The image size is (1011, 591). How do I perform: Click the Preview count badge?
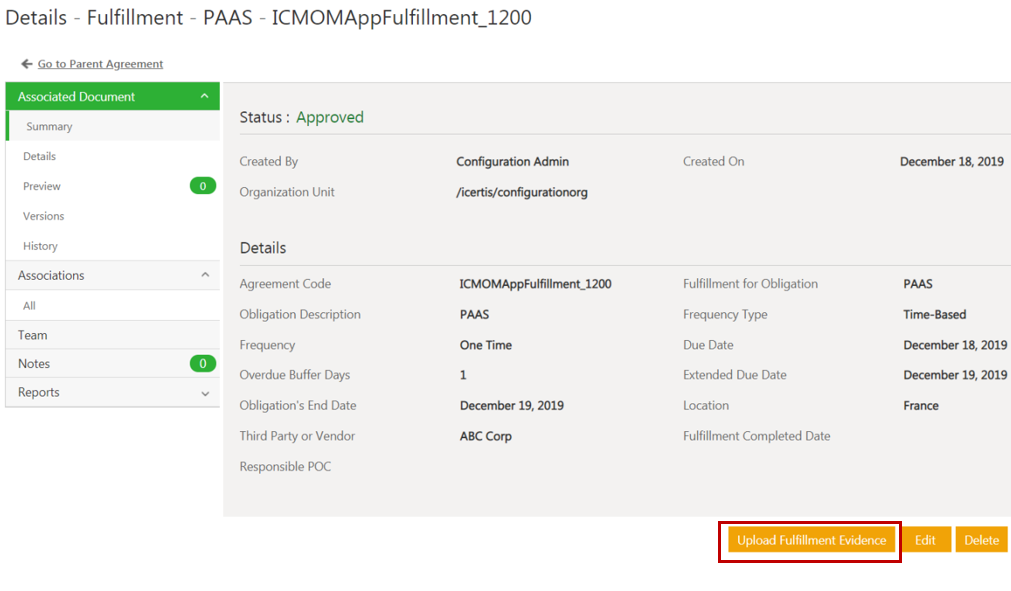click(203, 186)
